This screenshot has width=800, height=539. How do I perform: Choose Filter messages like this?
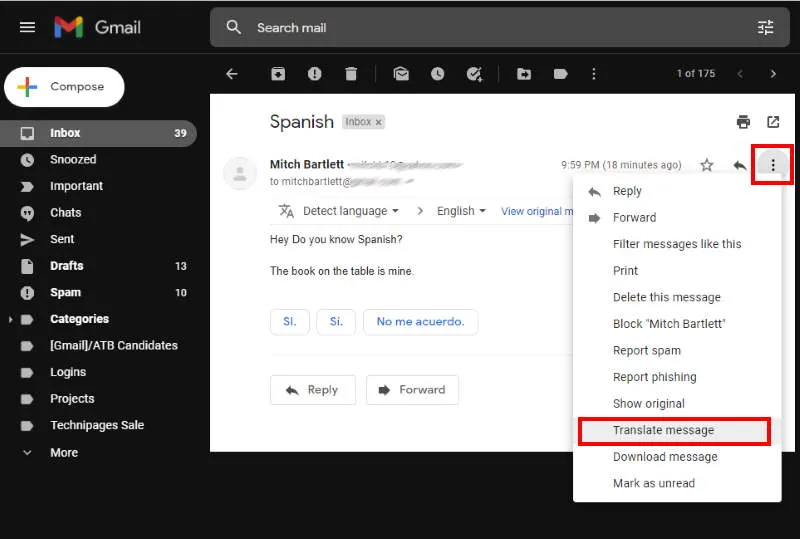point(677,244)
